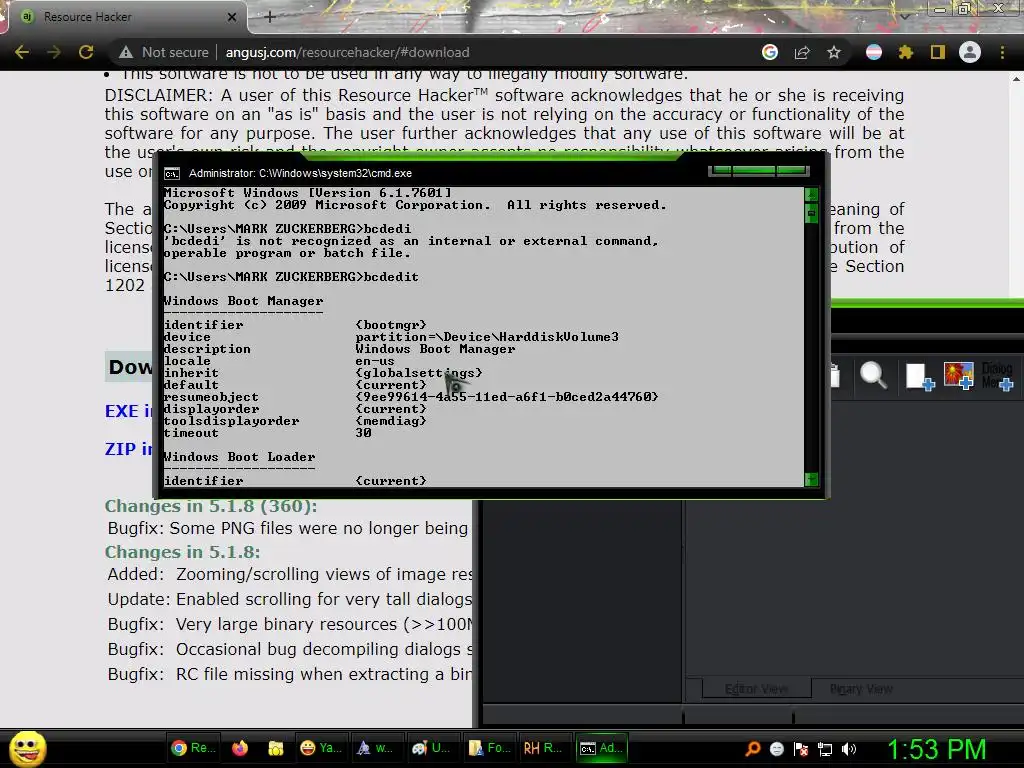Screen dimensions: 1024x768
Task: Click the cmd window scrollbar up arrow
Action: click(811, 195)
